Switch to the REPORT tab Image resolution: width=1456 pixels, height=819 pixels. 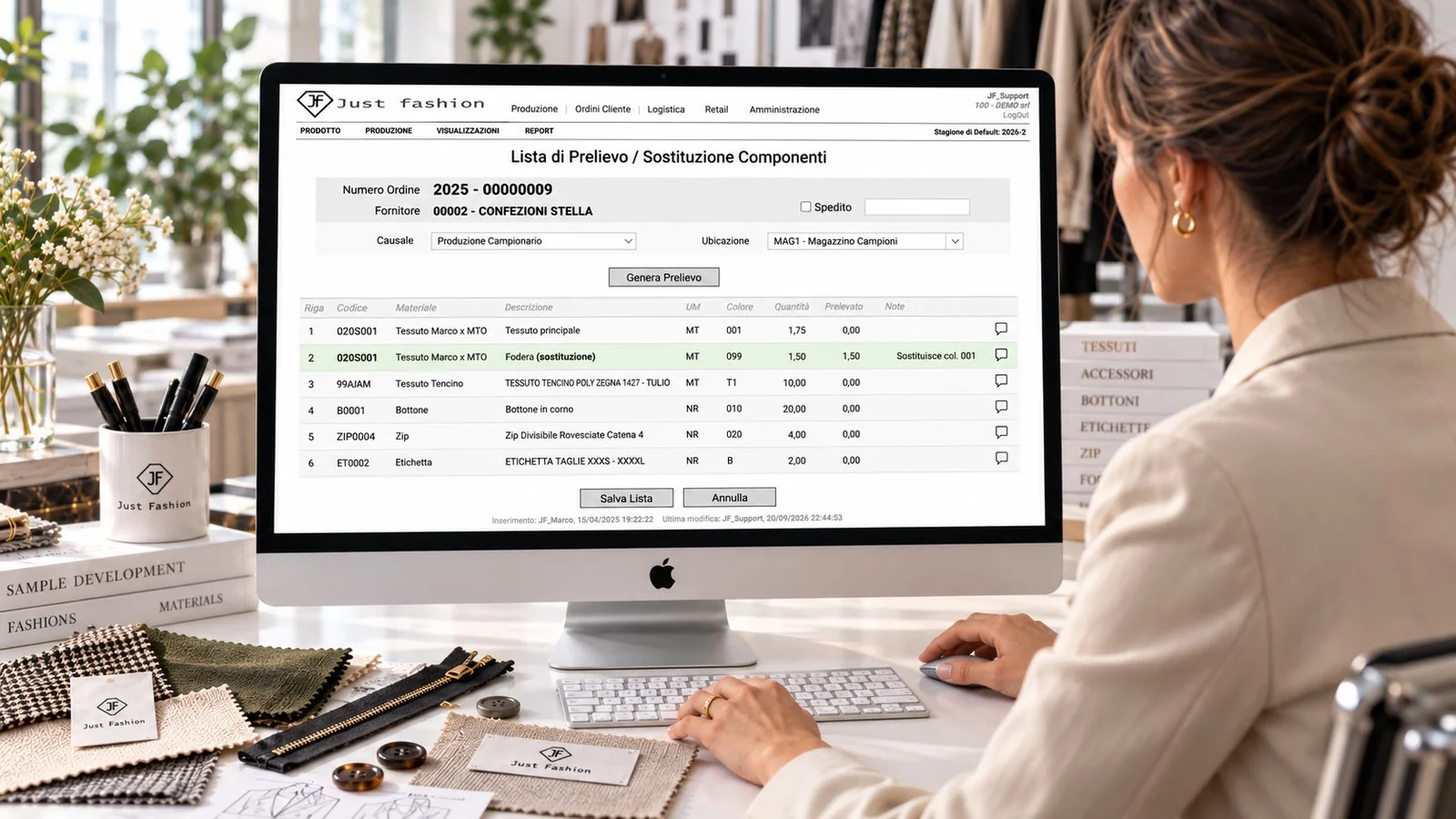click(x=539, y=131)
